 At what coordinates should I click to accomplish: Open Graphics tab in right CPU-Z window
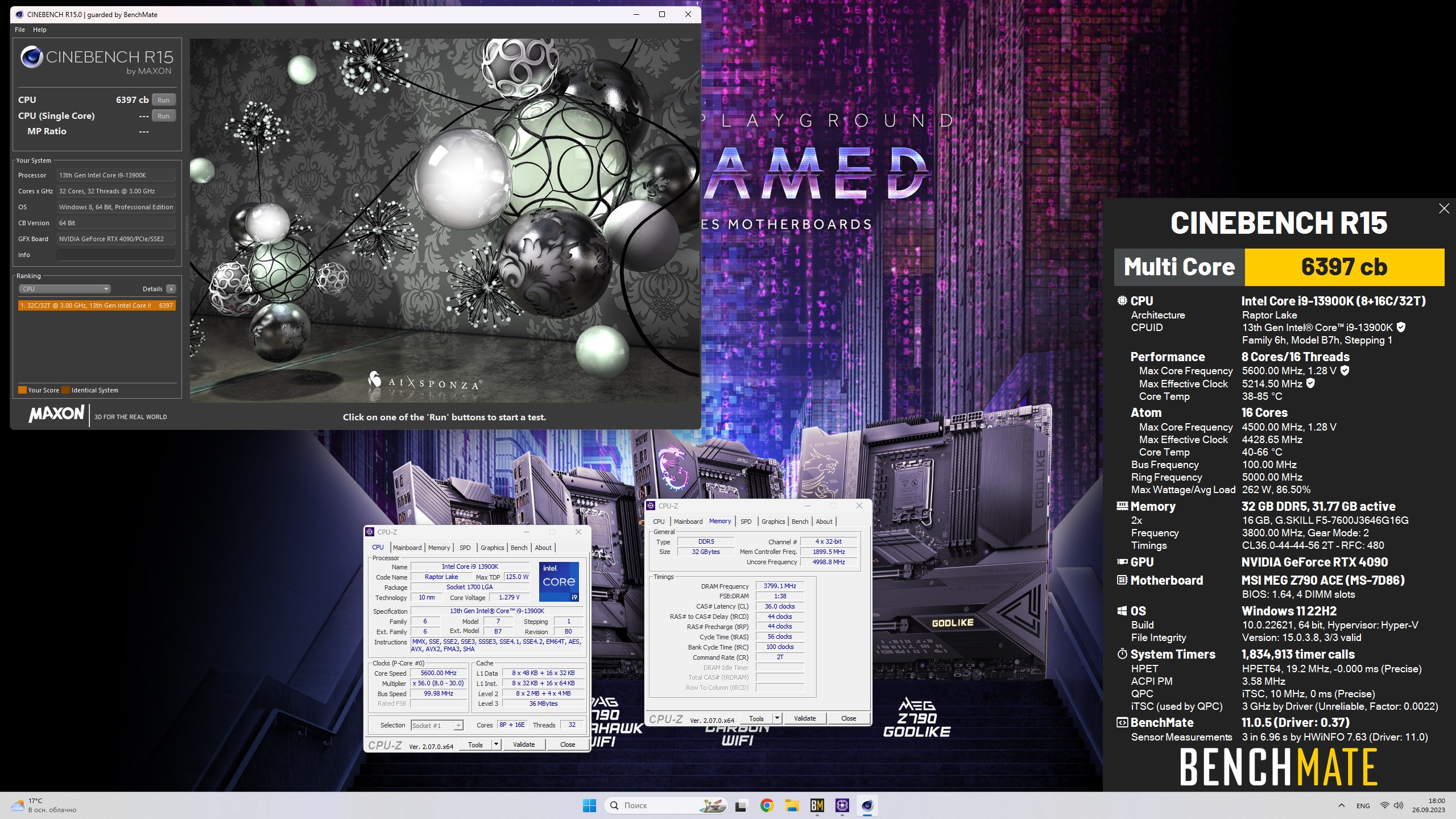click(x=773, y=522)
